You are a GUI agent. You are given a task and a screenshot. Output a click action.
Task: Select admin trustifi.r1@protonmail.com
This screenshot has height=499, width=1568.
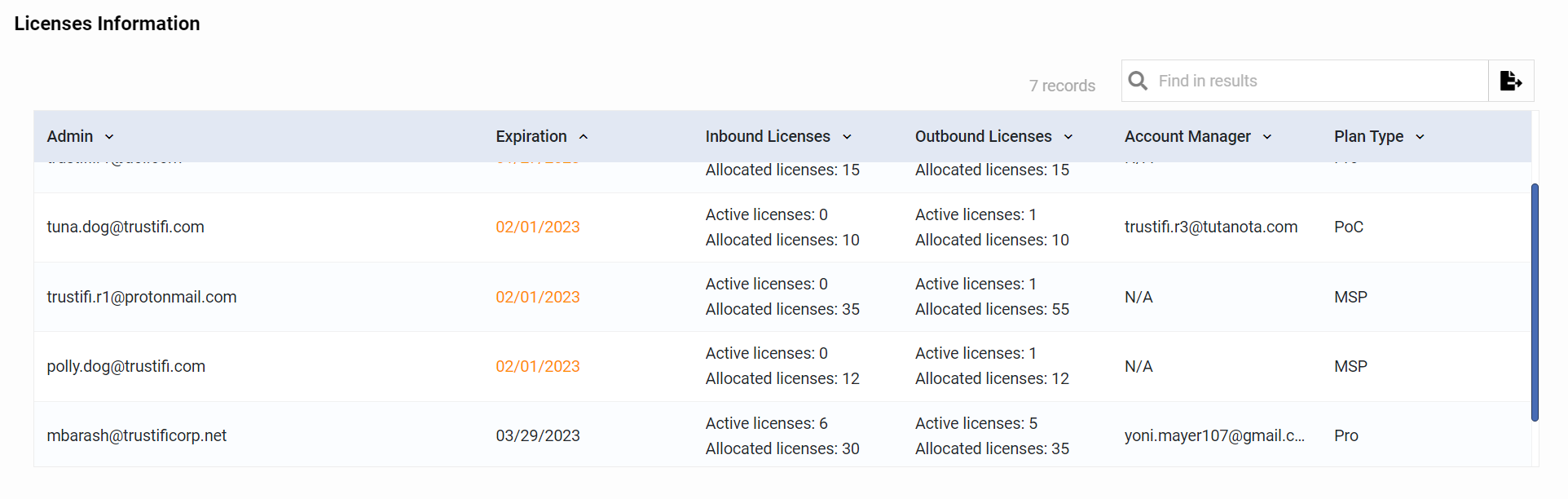(142, 297)
